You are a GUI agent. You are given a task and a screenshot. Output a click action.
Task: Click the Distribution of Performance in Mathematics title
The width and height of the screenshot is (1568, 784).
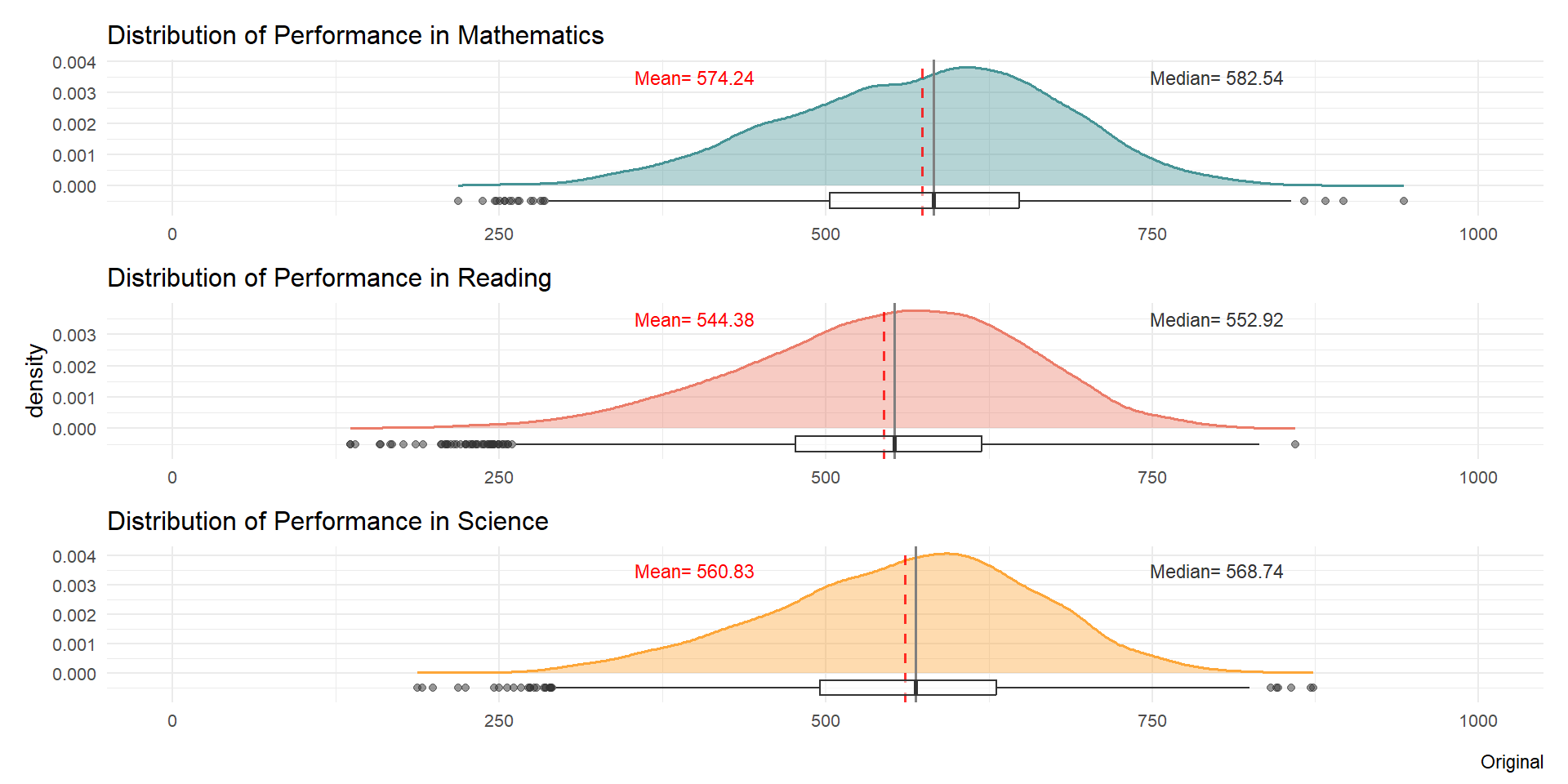[x=355, y=36]
